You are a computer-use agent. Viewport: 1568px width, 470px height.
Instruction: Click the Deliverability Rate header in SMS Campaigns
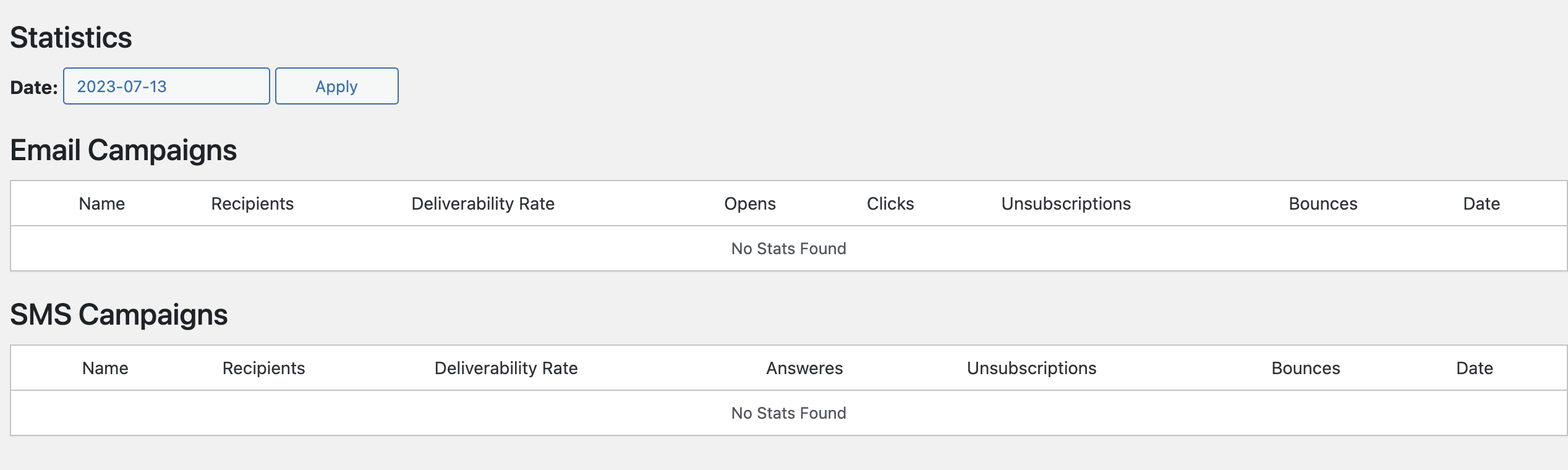coord(507,367)
